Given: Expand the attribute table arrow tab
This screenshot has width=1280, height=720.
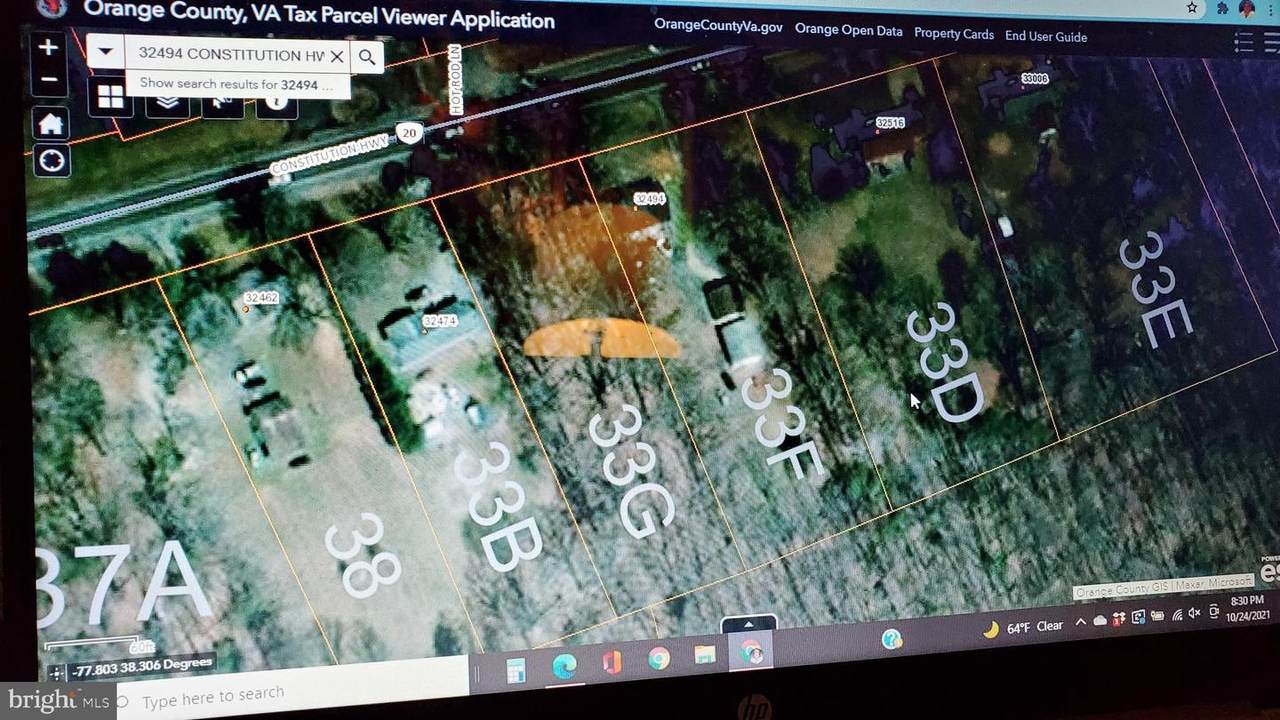Looking at the screenshot, I should (x=747, y=625).
